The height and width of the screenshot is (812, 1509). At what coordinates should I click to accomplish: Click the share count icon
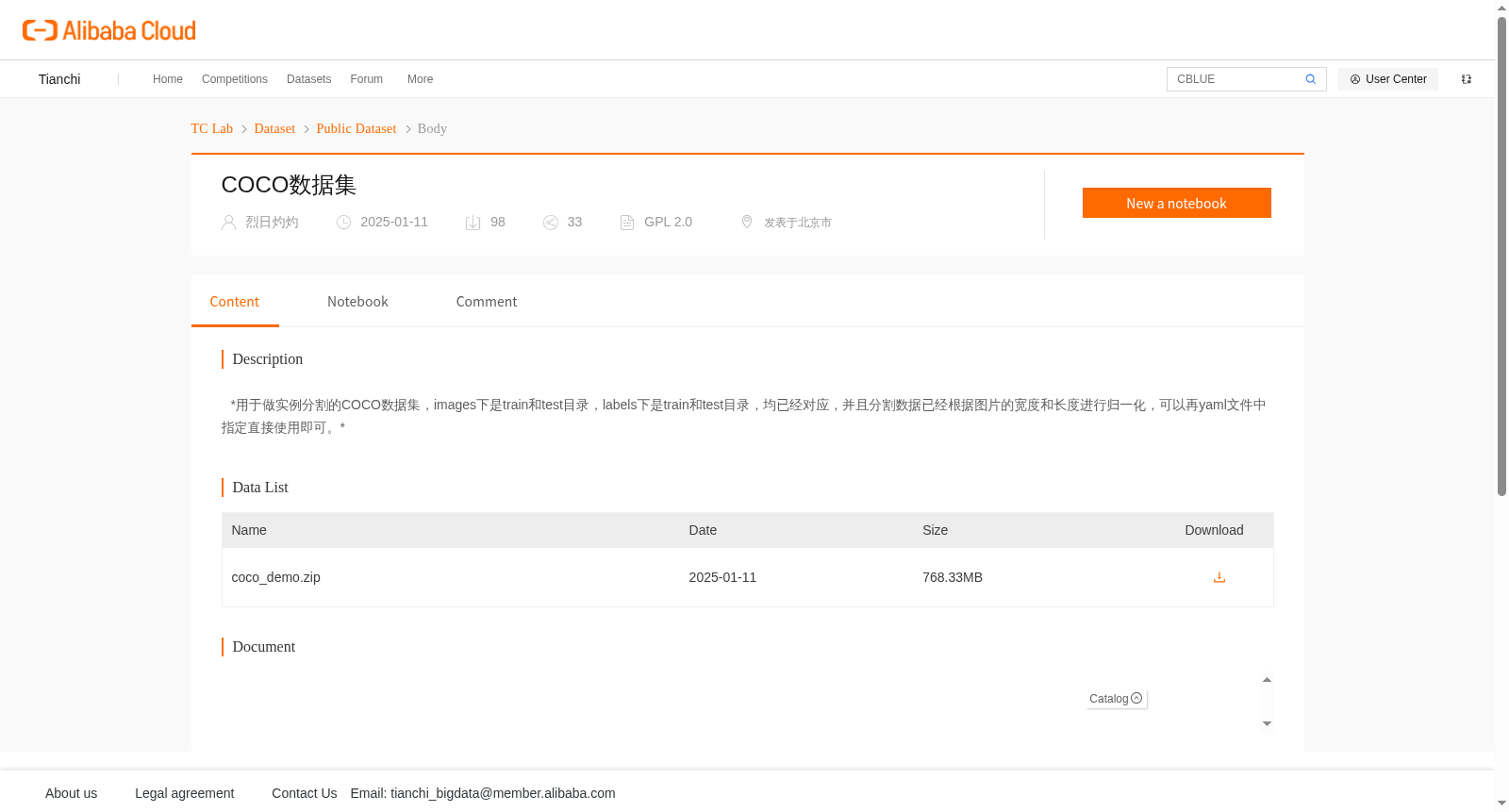(551, 223)
